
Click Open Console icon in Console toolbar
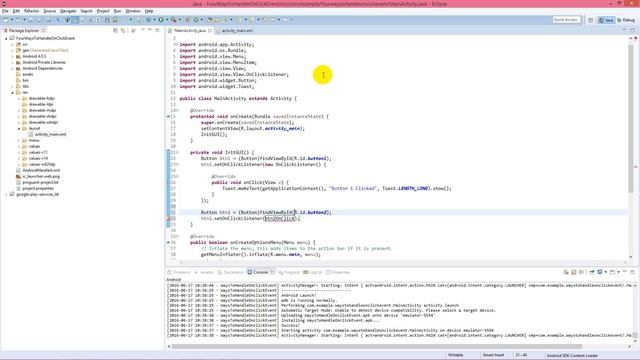(612, 272)
